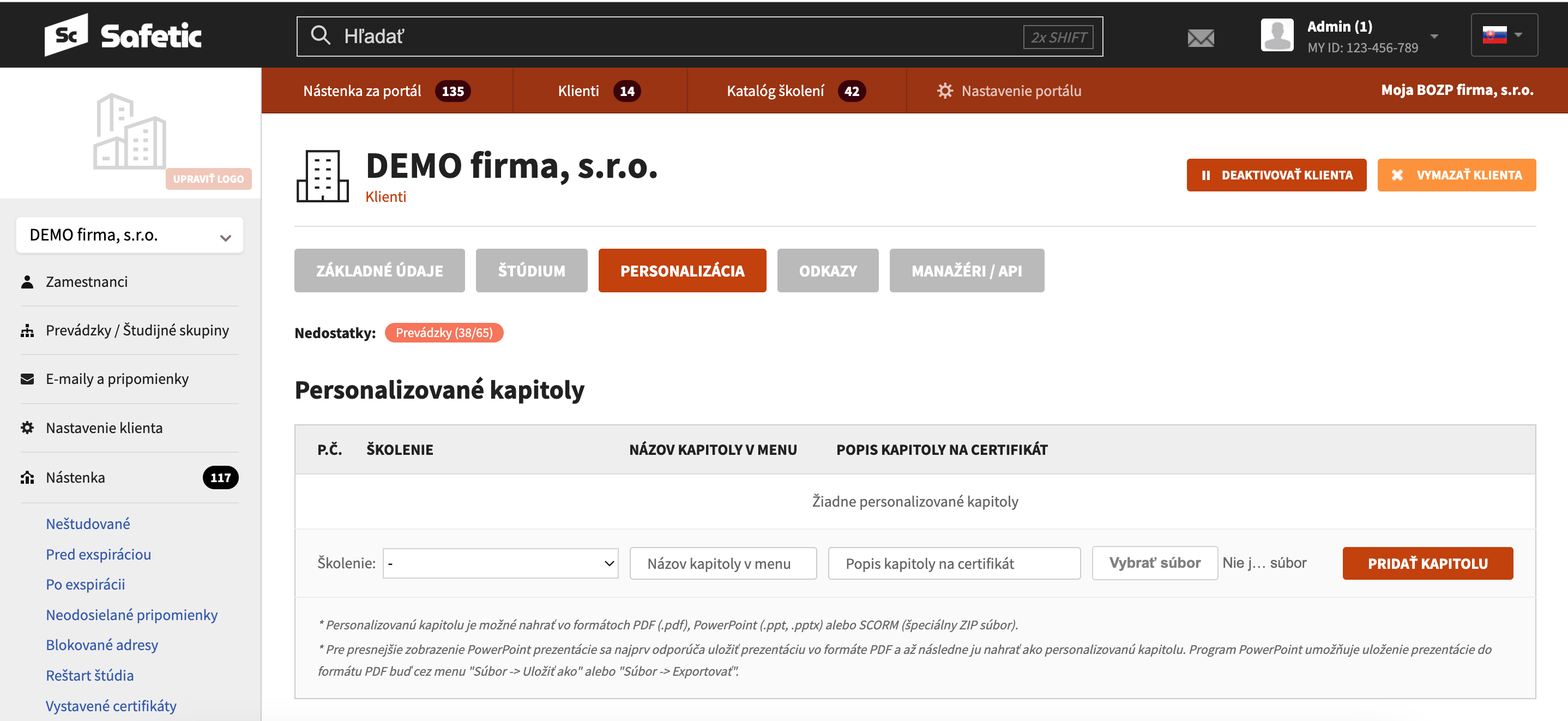
Task: Click the Prevádzky (38/65) badge
Action: tap(444, 333)
